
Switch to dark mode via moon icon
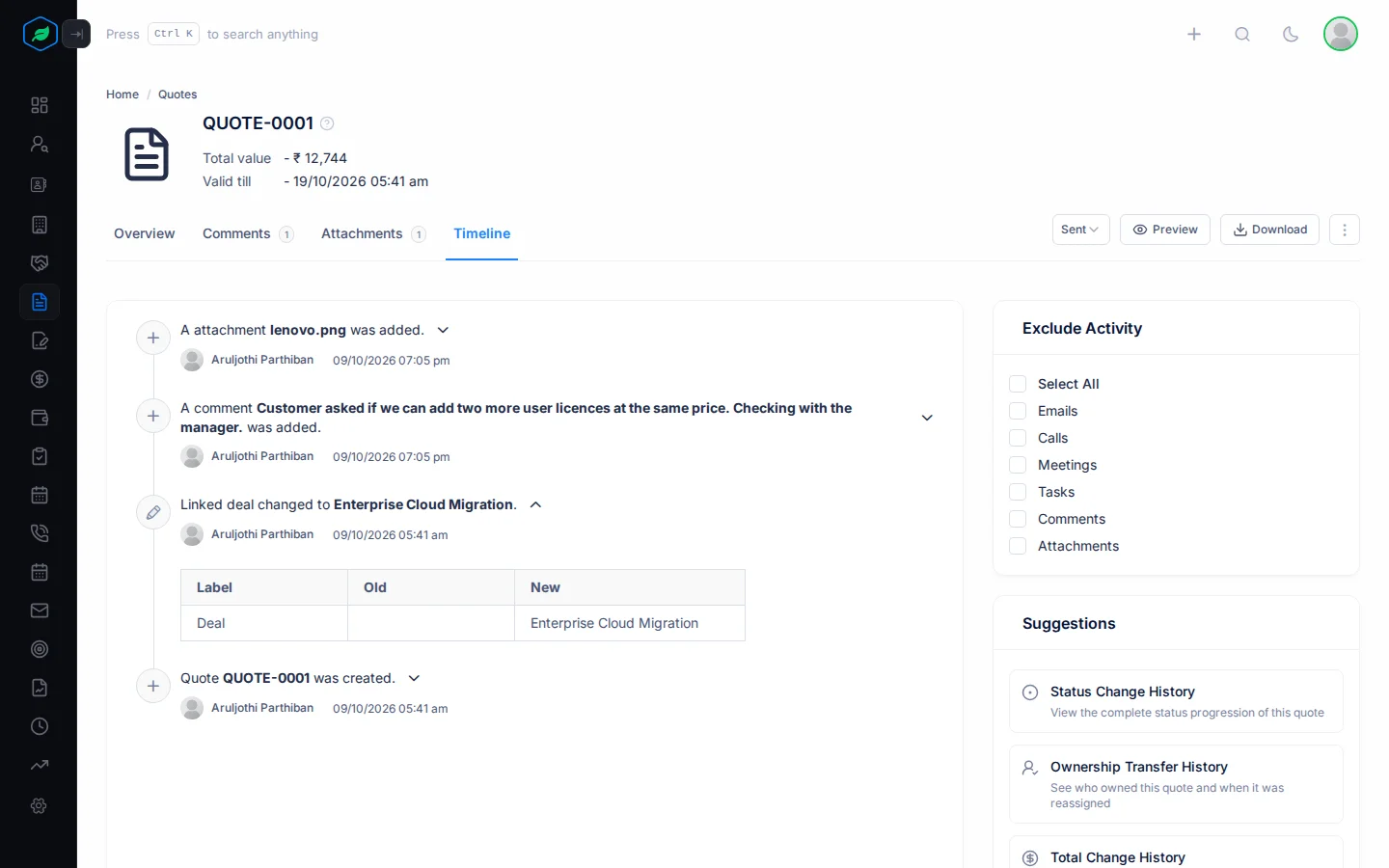1291,34
